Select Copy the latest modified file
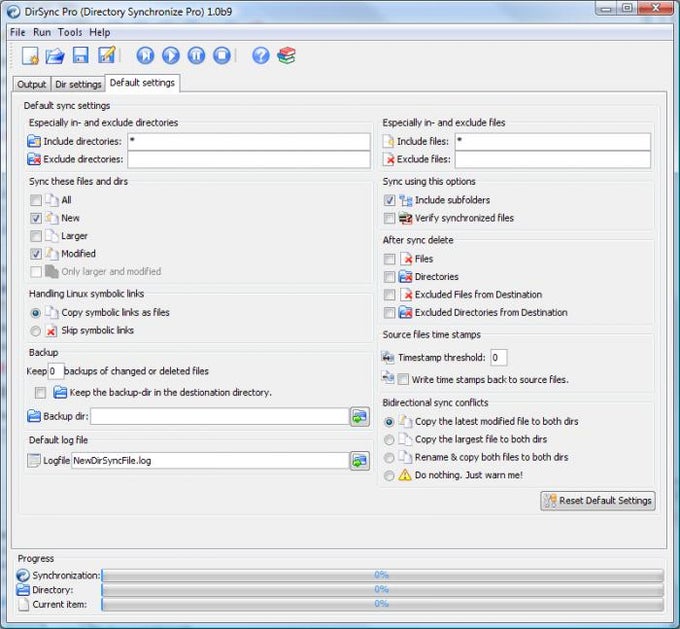 [x=389, y=421]
